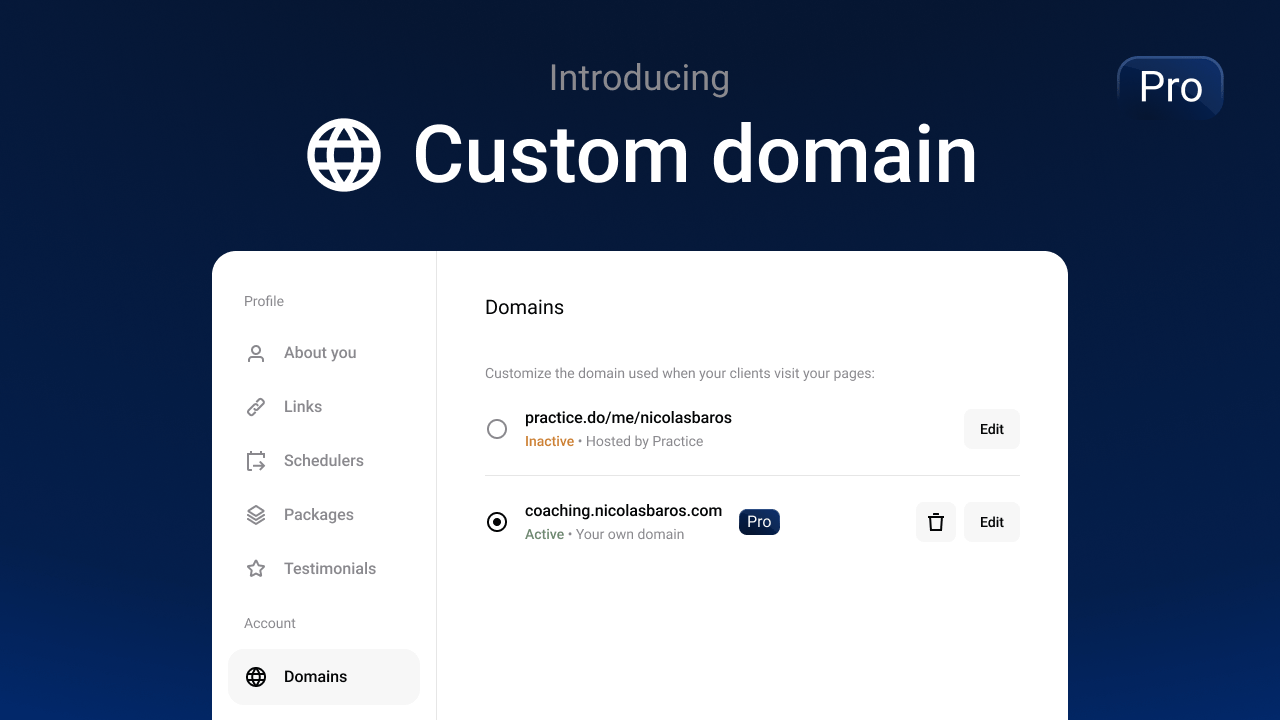This screenshot has width=1280, height=720.
Task: Open the About you section
Action: click(x=320, y=353)
